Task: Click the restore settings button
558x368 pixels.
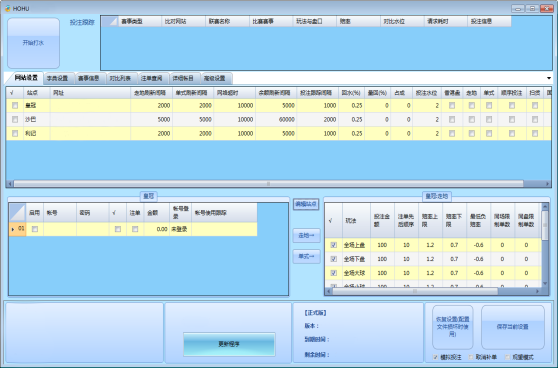Action: click(x=453, y=327)
